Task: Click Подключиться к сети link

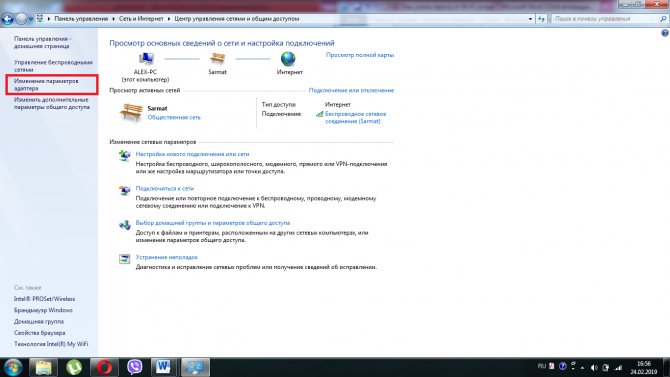Action: pos(165,188)
